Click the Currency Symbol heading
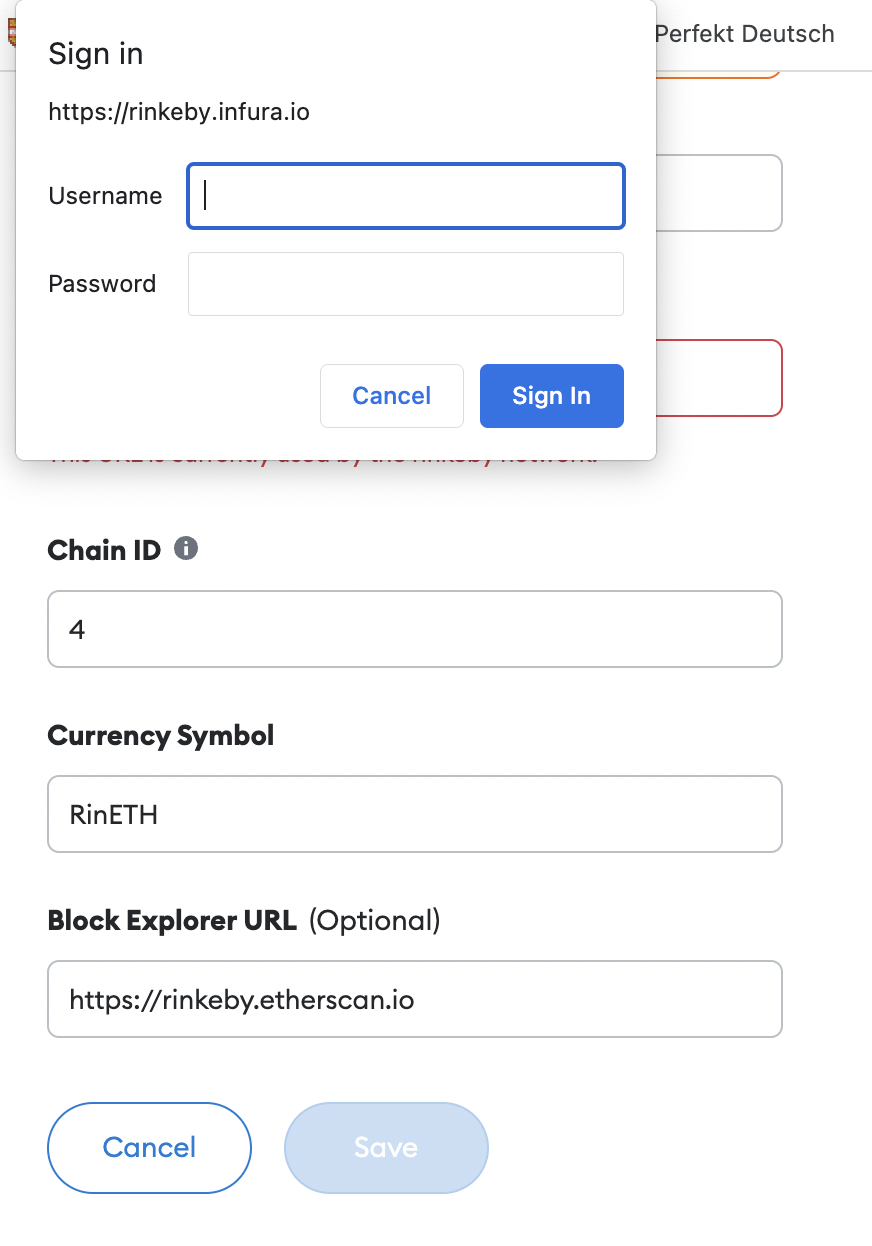Viewport: 872px width, 1246px height. (161, 736)
